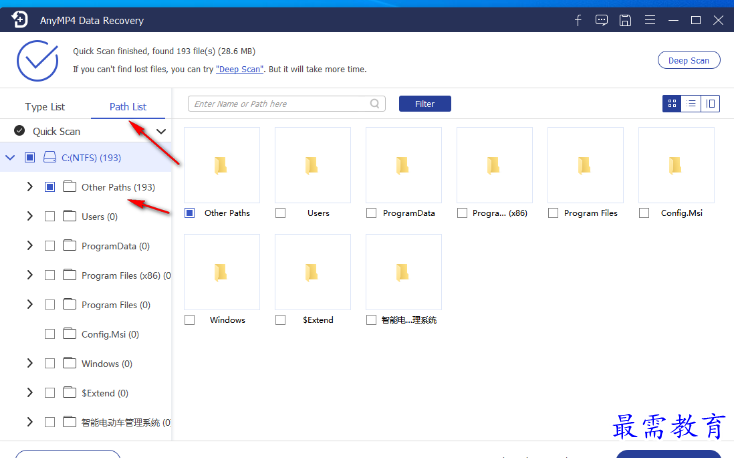Check Progra... (x86) checkbox under thumbnail

click(462, 213)
